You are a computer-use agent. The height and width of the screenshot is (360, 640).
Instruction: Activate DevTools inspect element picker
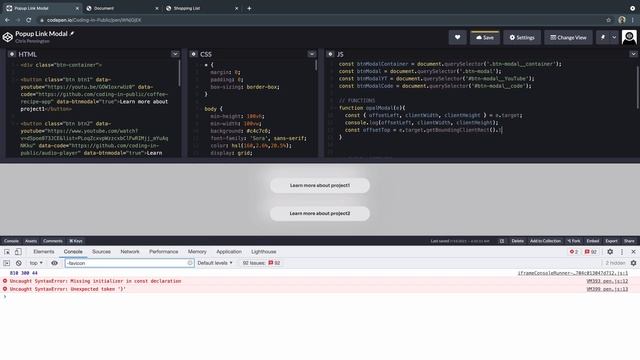point(7,252)
